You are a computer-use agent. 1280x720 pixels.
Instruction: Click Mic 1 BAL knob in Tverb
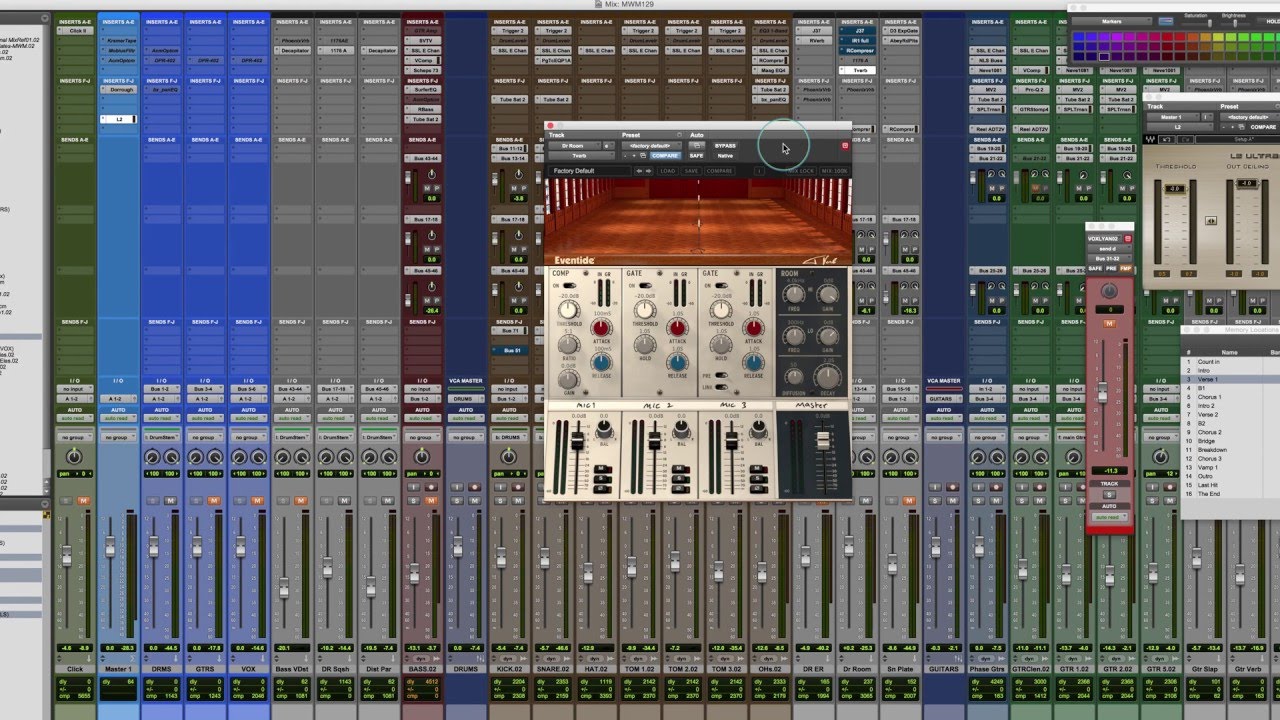[x=604, y=430]
